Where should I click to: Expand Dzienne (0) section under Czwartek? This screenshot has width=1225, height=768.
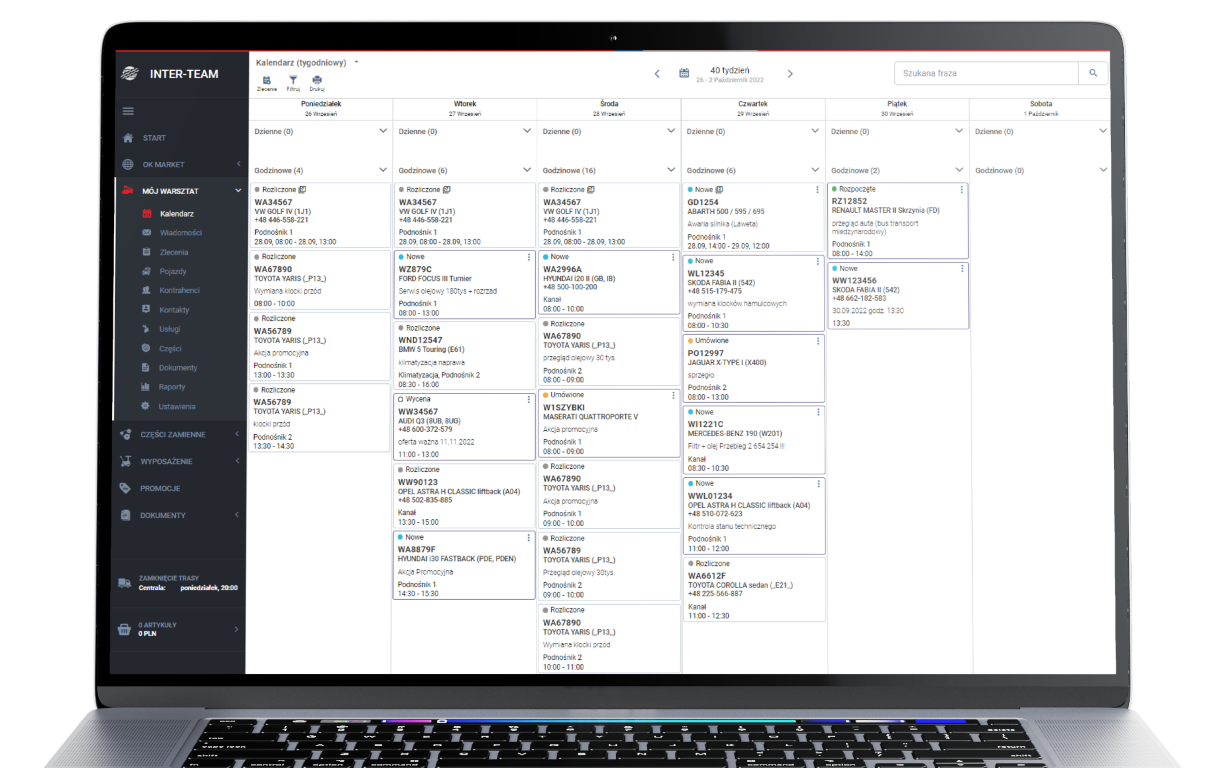pos(815,131)
